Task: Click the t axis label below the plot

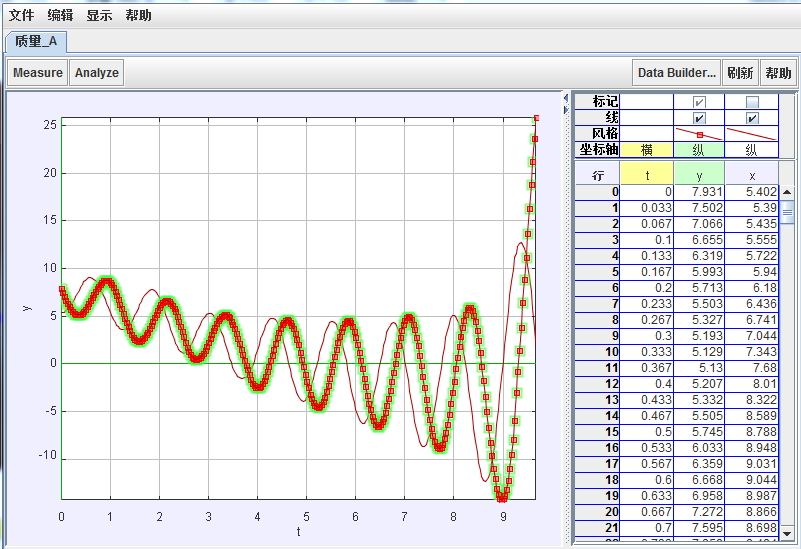Action: coord(298,532)
